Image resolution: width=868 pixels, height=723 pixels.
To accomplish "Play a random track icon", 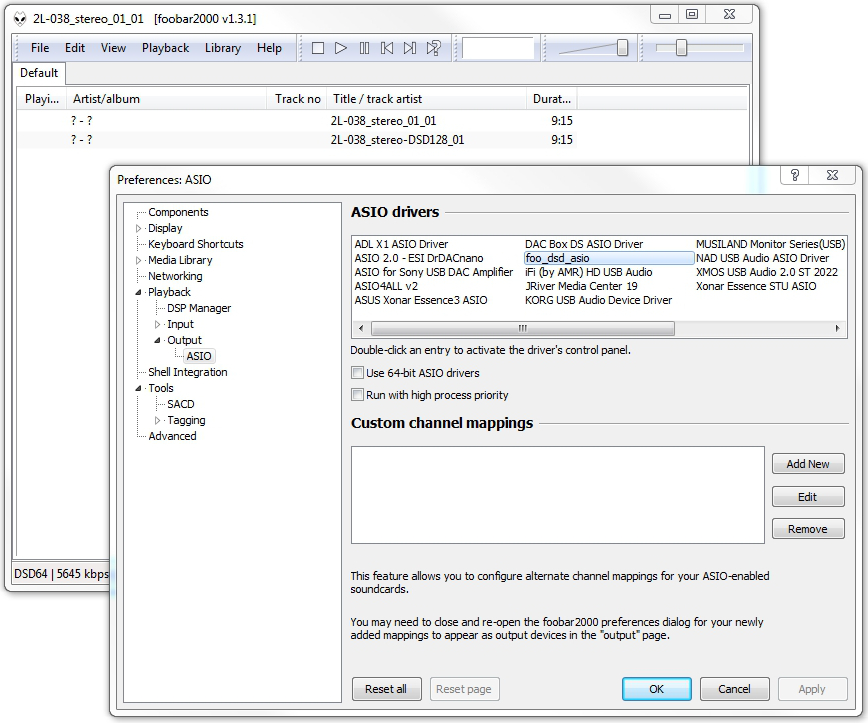I will [433, 48].
